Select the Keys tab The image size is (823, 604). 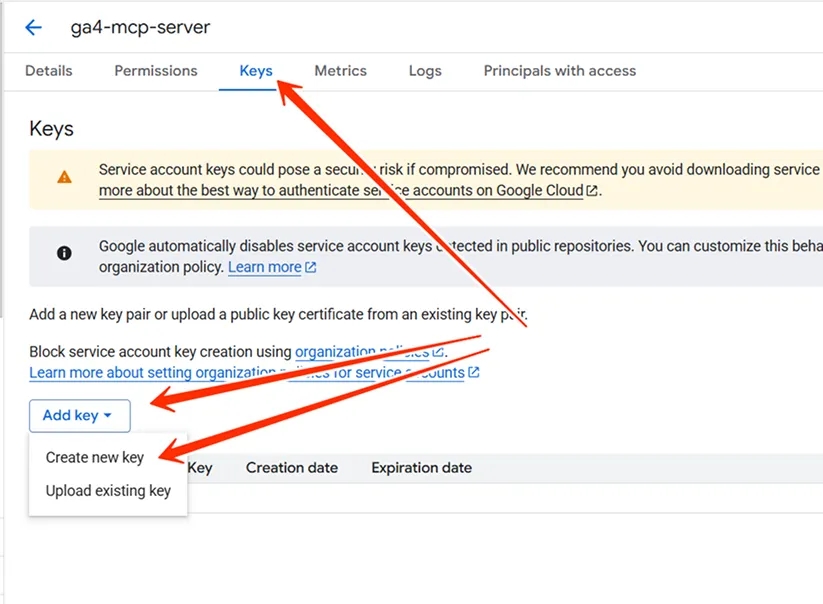[x=256, y=71]
